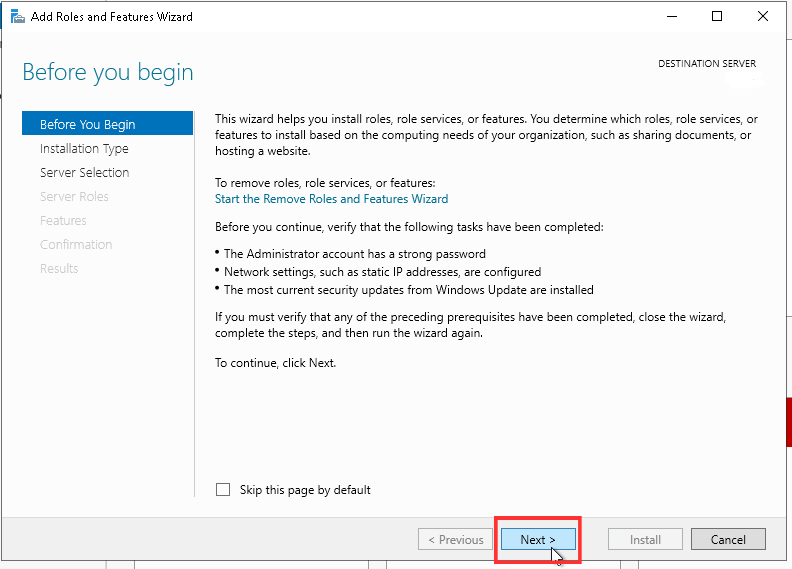Click the disabled Previous button
This screenshot has width=792, height=569.
tap(455, 539)
